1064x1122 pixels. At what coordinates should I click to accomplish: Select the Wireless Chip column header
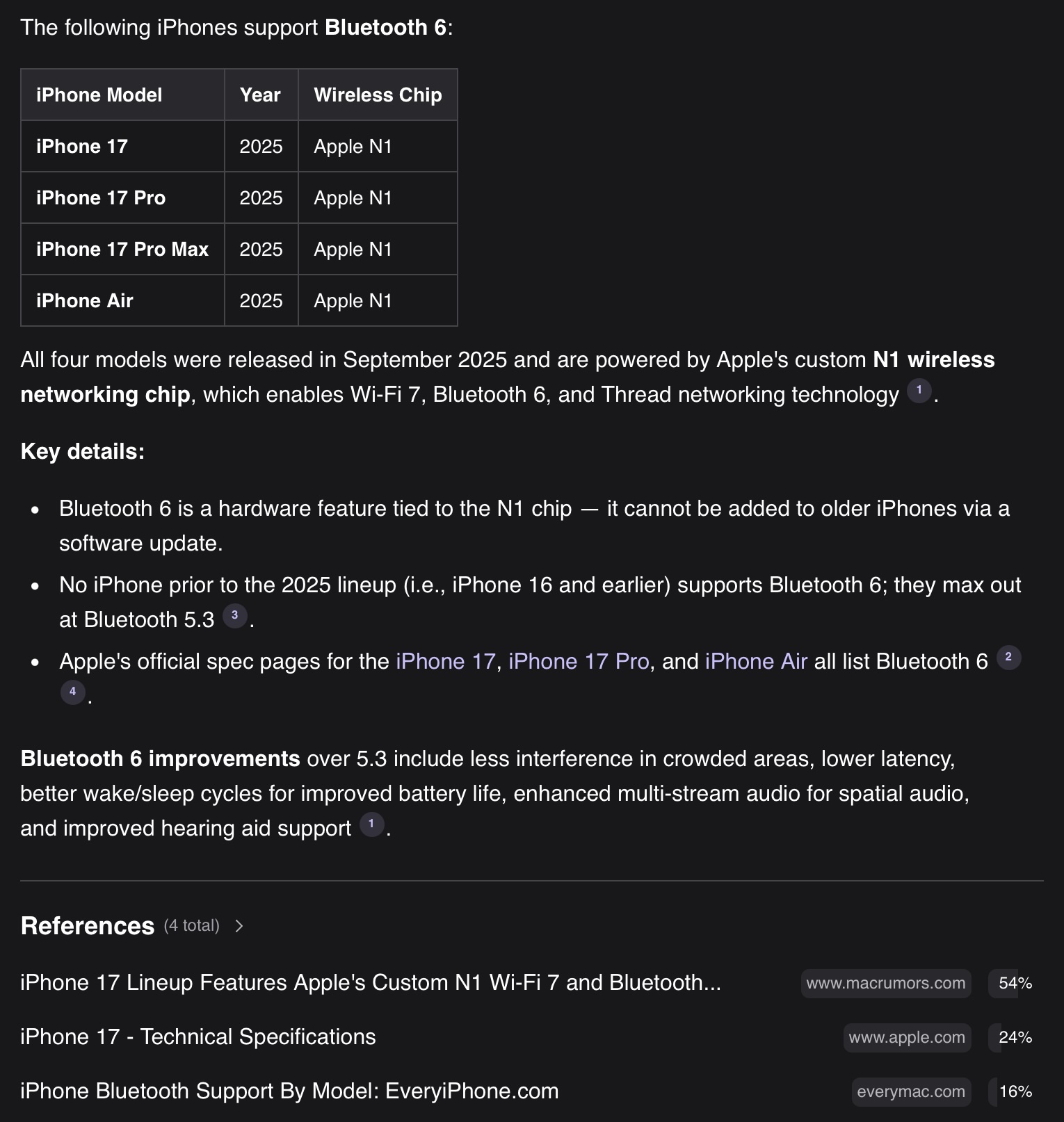378,95
